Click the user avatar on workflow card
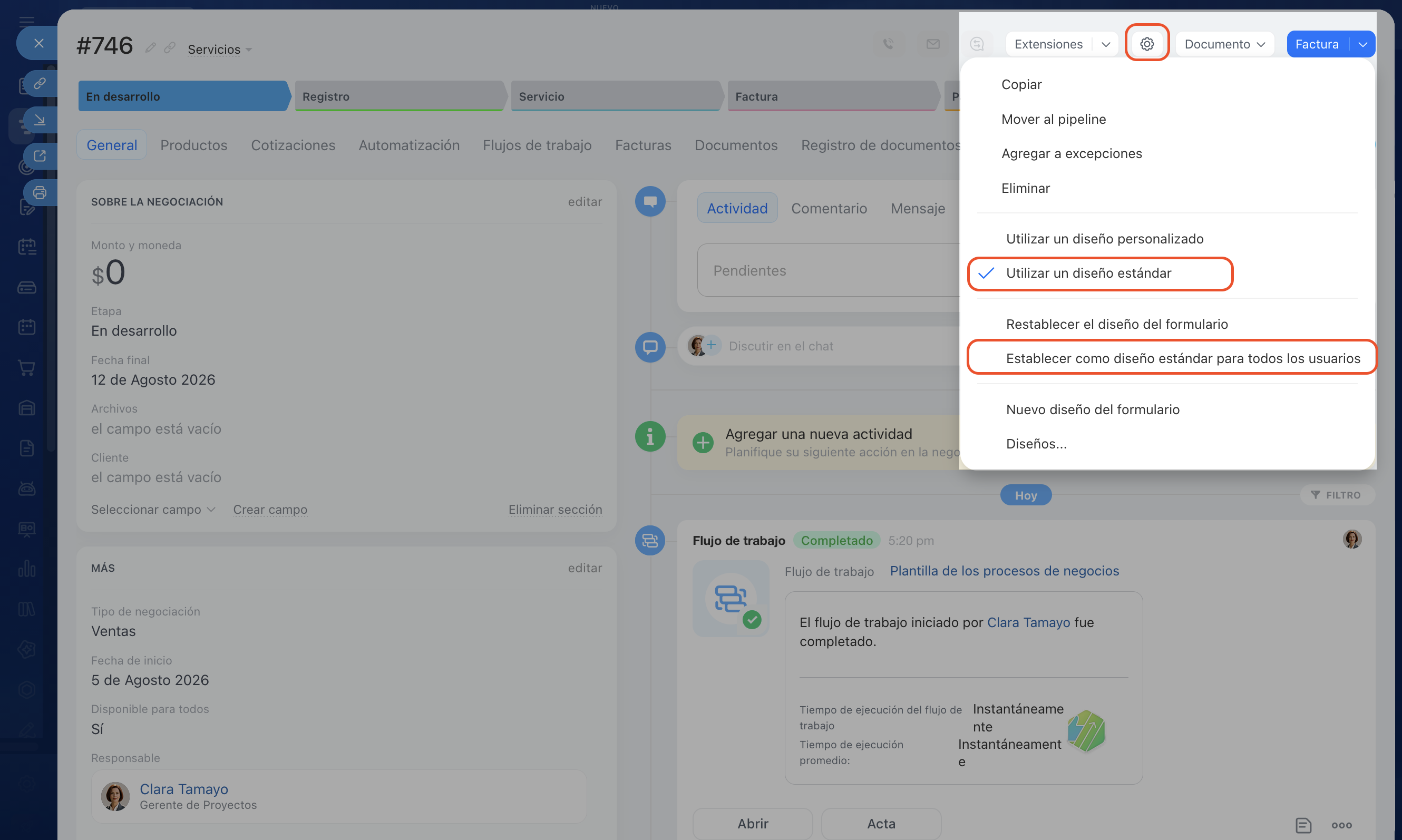Viewport: 1402px width, 840px height. pyautogui.click(x=1351, y=539)
